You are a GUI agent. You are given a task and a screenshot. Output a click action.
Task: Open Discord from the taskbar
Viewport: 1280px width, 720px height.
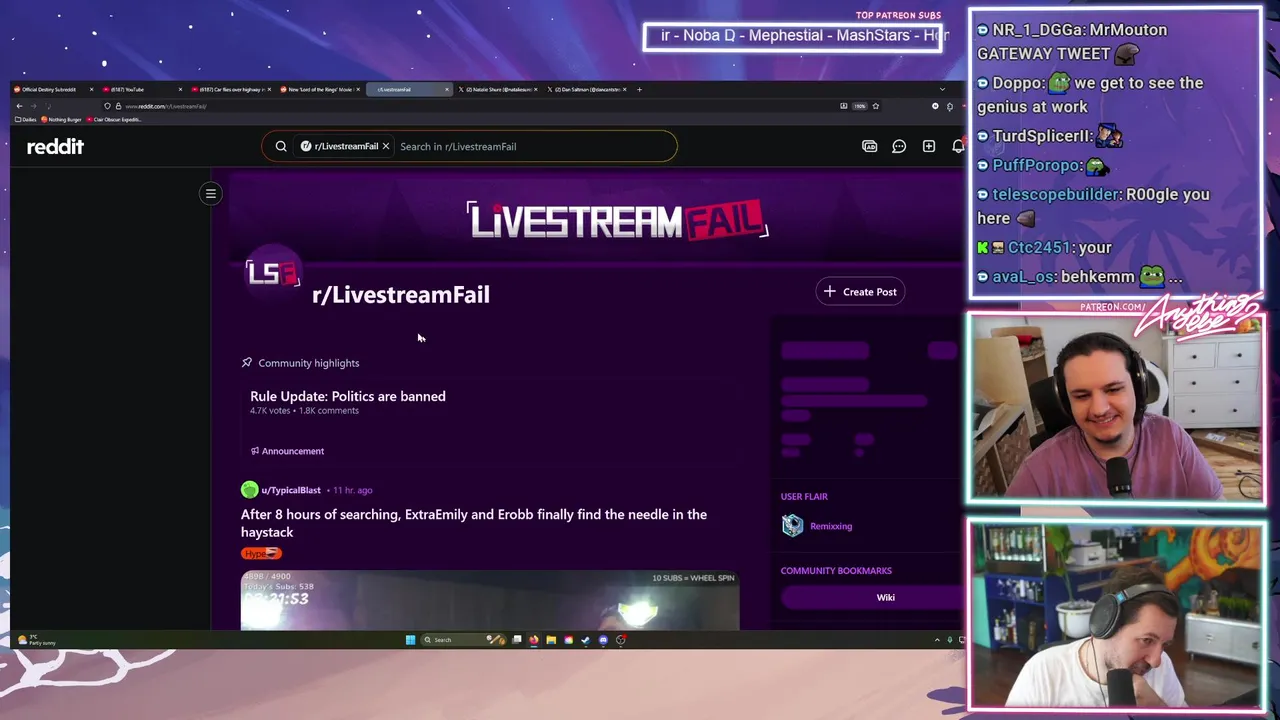click(603, 640)
